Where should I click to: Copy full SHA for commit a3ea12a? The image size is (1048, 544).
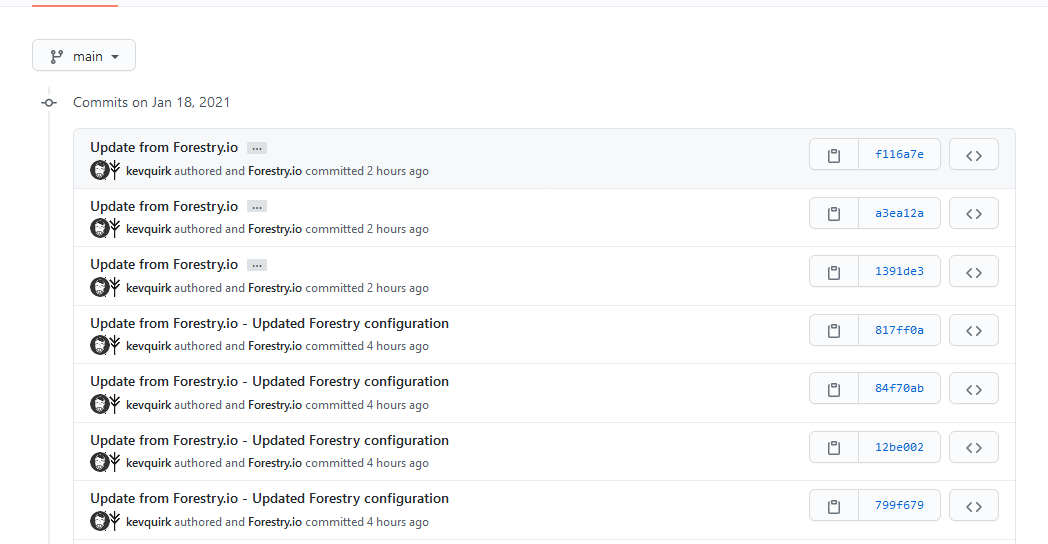(x=833, y=213)
